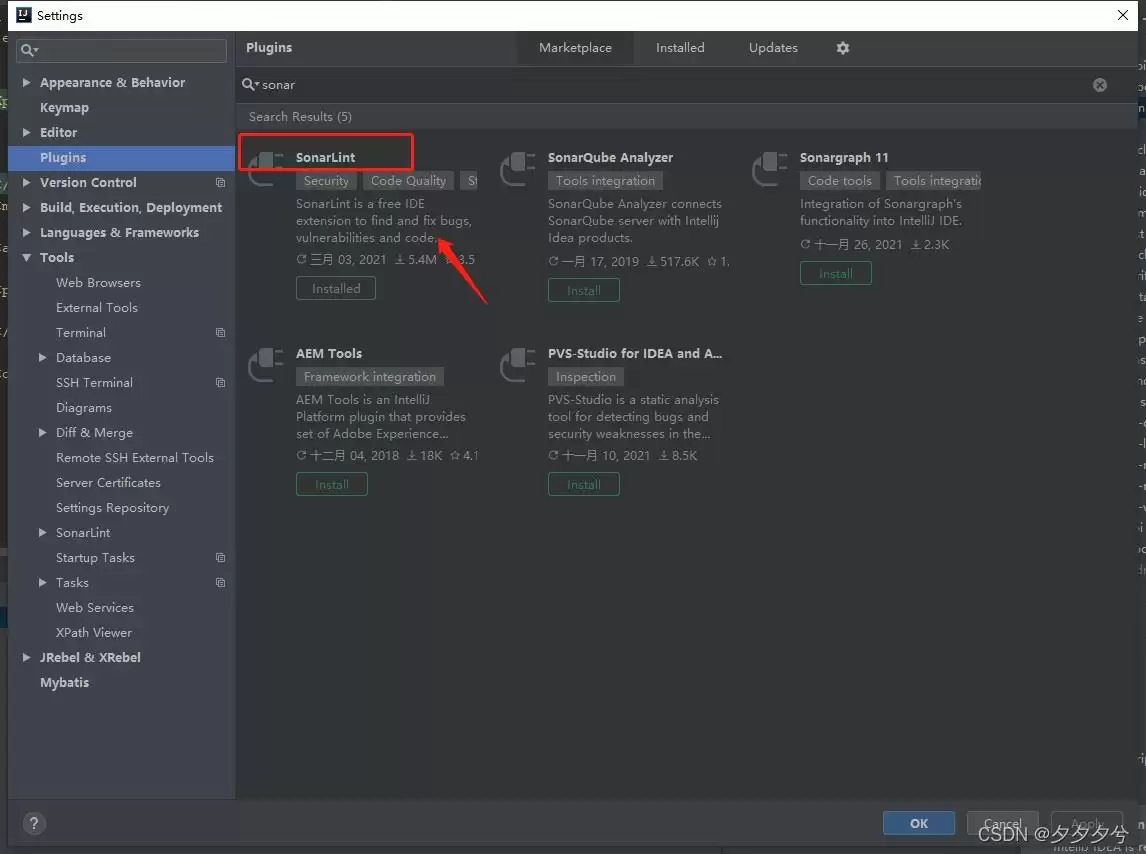1146x854 pixels.
Task: Expand Appearance & Behavior section
Action: pos(26,83)
